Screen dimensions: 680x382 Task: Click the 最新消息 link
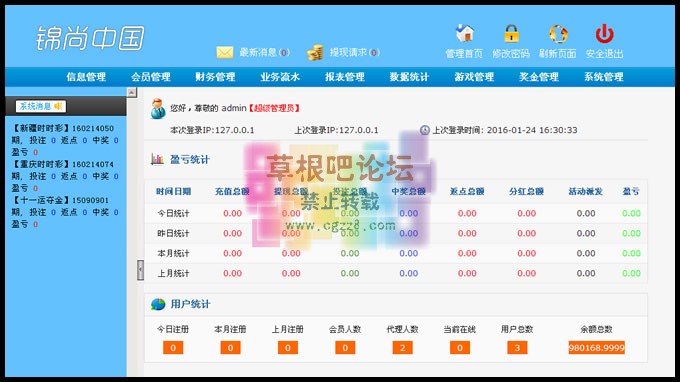pos(264,52)
